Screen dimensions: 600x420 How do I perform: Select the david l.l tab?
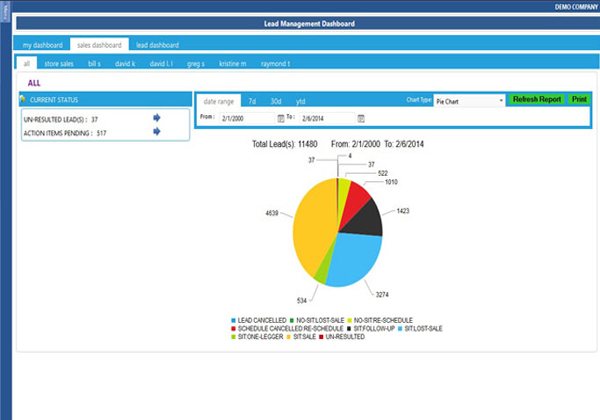coord(161,63)
